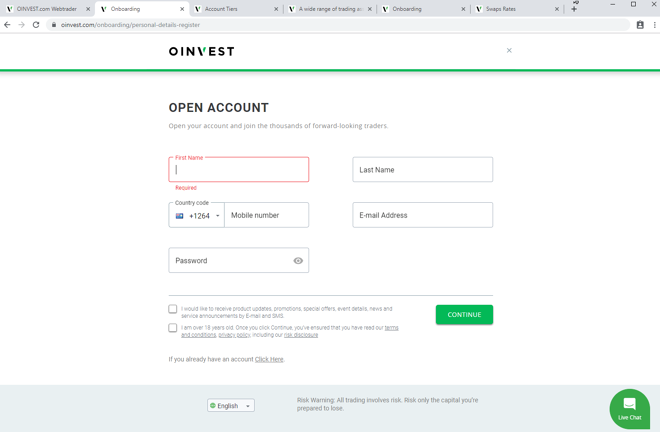Click the OINVEST logo
The width and height of the screenshot is (660, 432).
click(x=202, y=51)
